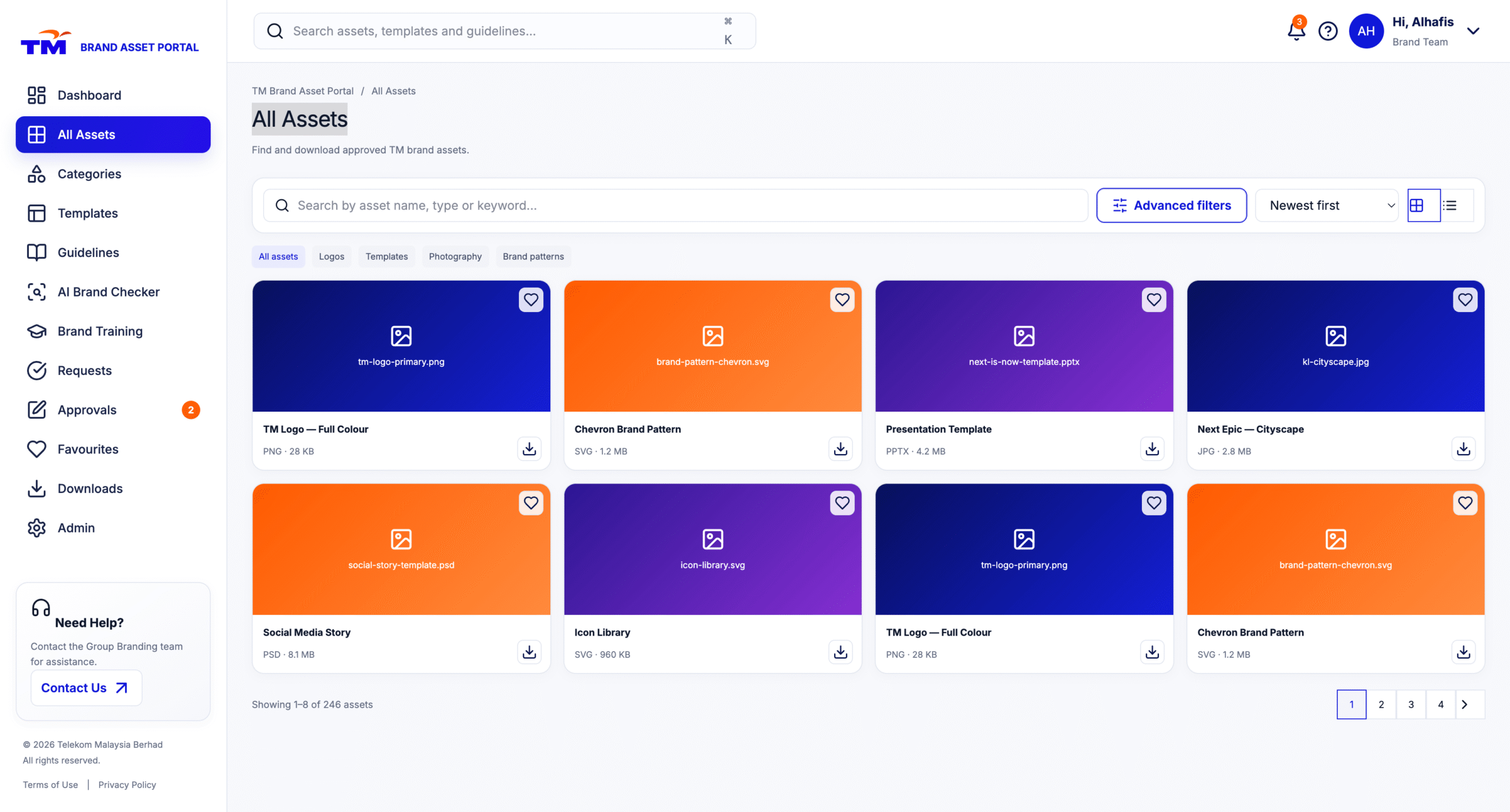Open Downloads in the sidebar
The image size is (1510, 812).
tap(113, 488)
